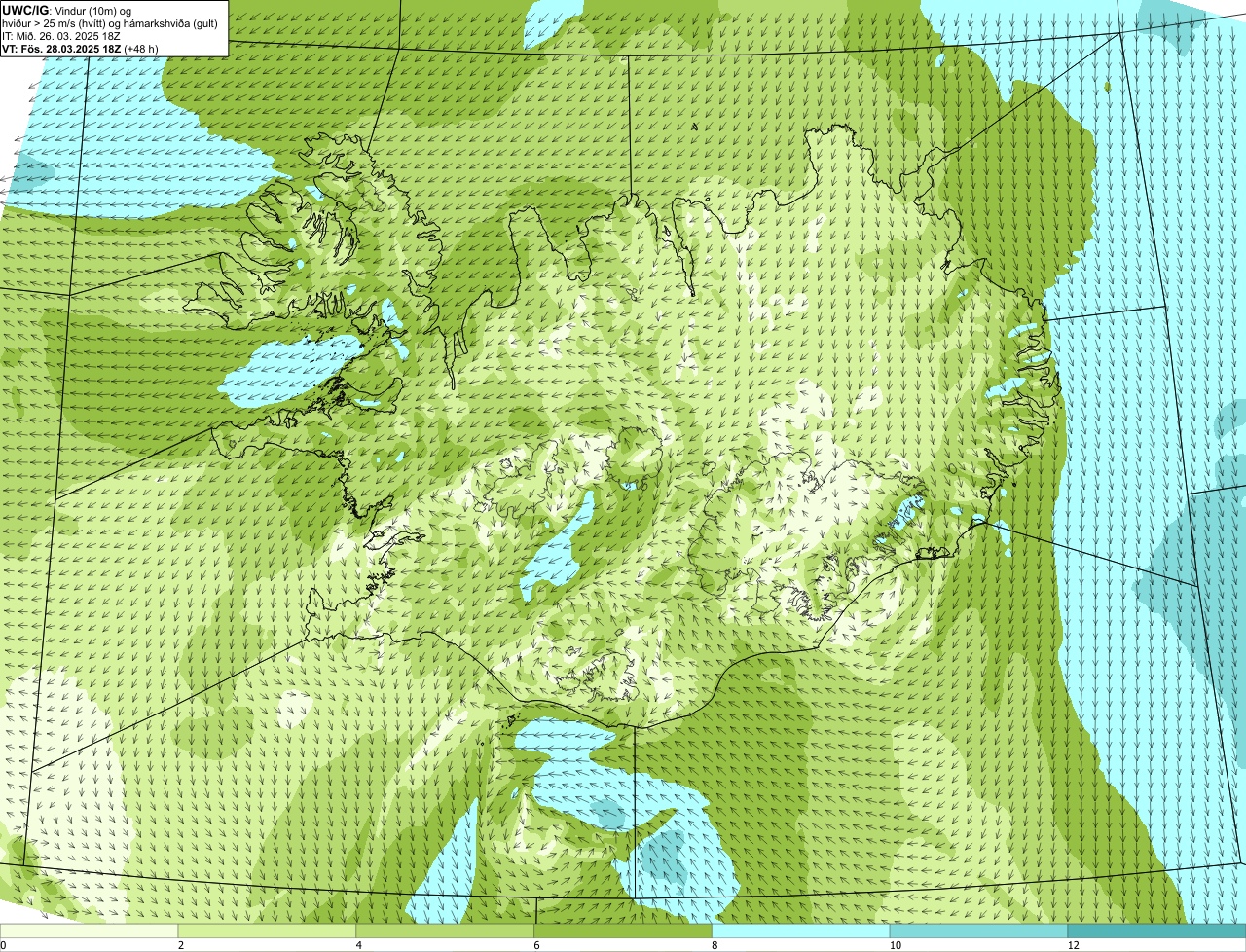
Task: Click the 8–10 m/s light cyan swatch
Action: tap(801, 931)
